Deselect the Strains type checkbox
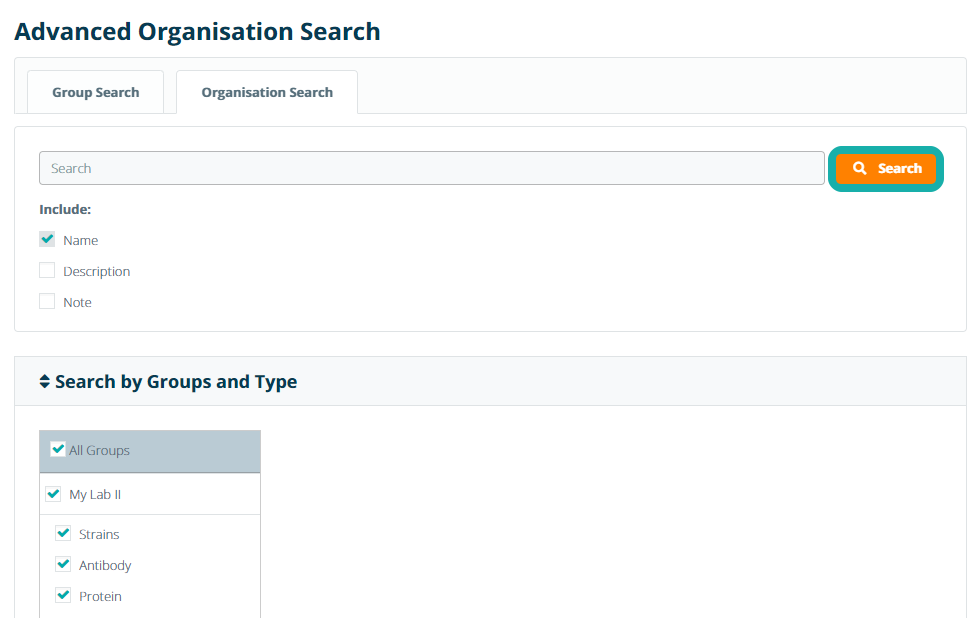 point(64,534)
